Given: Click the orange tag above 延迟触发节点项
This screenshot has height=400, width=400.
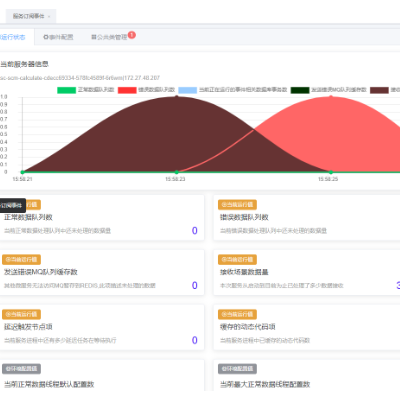Looking at the screenshot, I should click(22, 314).
